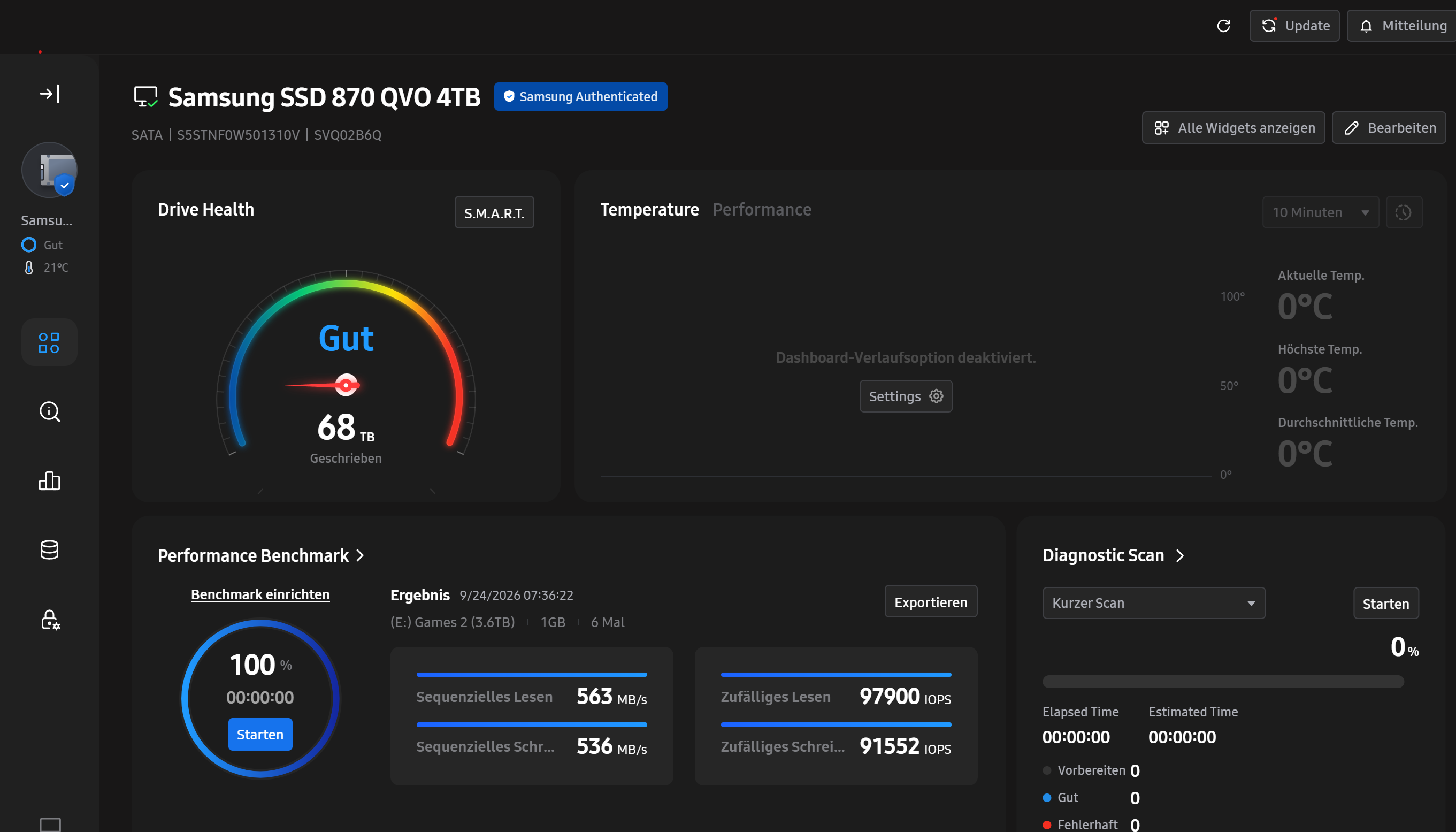The width and height of the screenshot is (1456, 832).
Task: Open the Mitteilung notifications
Action: tap(1403, 26)
